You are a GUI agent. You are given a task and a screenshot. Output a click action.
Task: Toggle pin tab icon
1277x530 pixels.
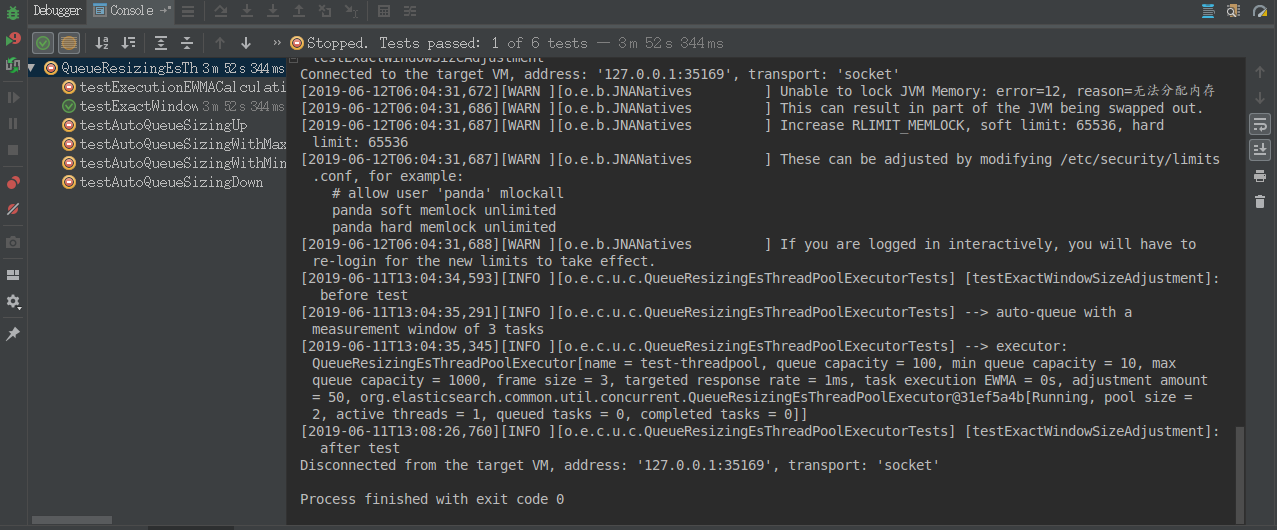13,334
